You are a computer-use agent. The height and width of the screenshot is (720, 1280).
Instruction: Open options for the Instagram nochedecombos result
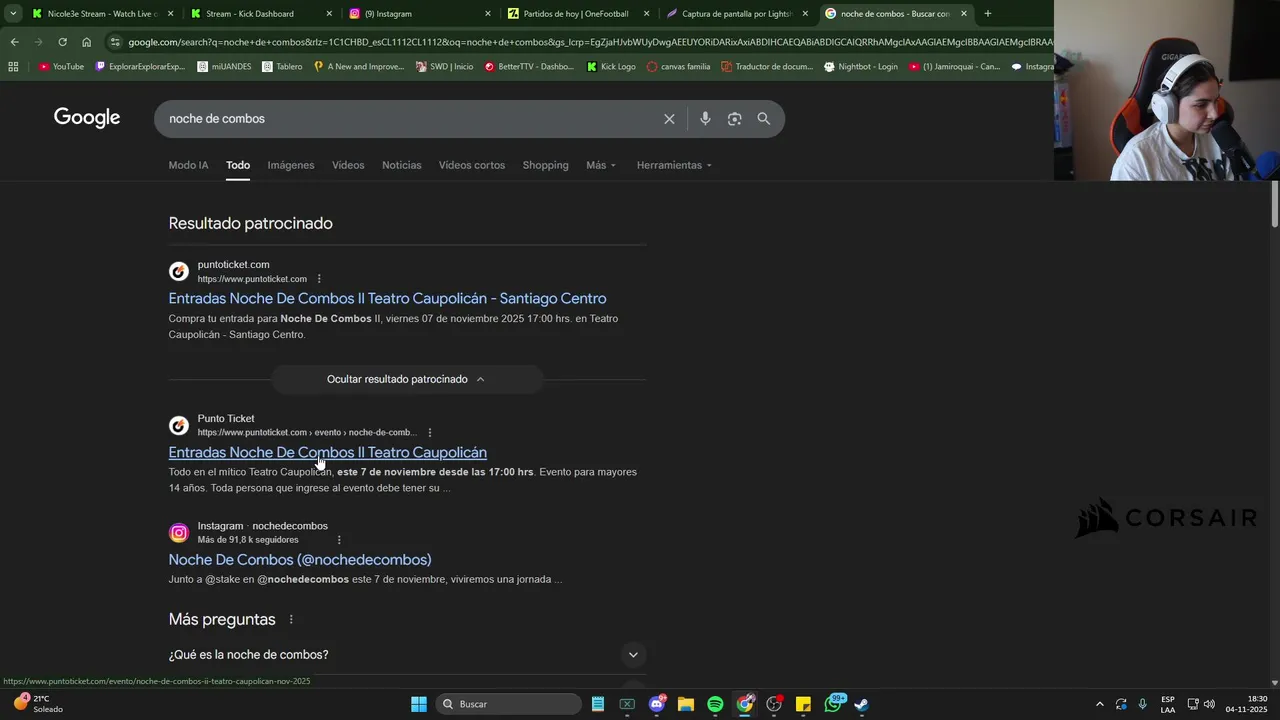pyautogui.click(x=339, y=540)
